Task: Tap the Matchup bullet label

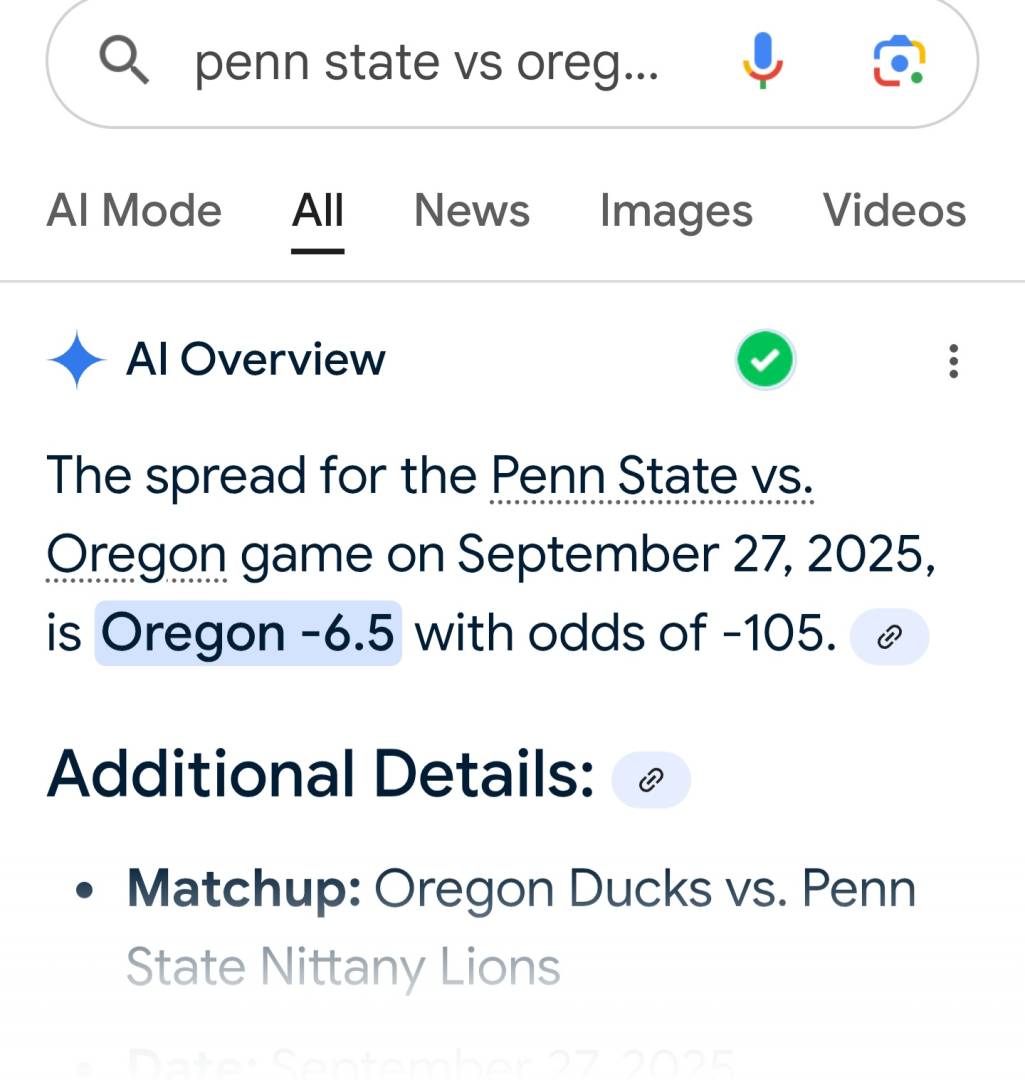Action: [x=244, y=888]
